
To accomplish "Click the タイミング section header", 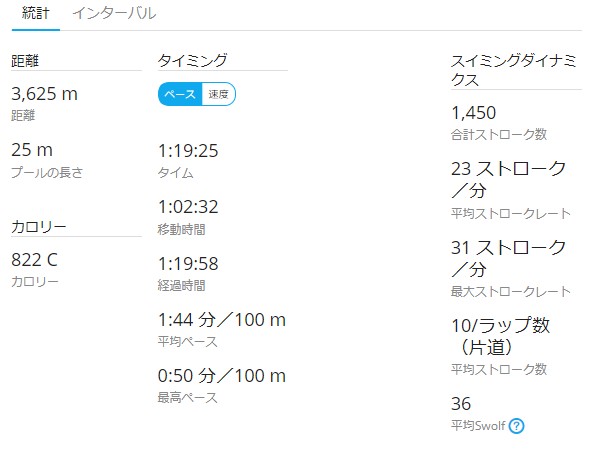I will (x=193, y=60).
